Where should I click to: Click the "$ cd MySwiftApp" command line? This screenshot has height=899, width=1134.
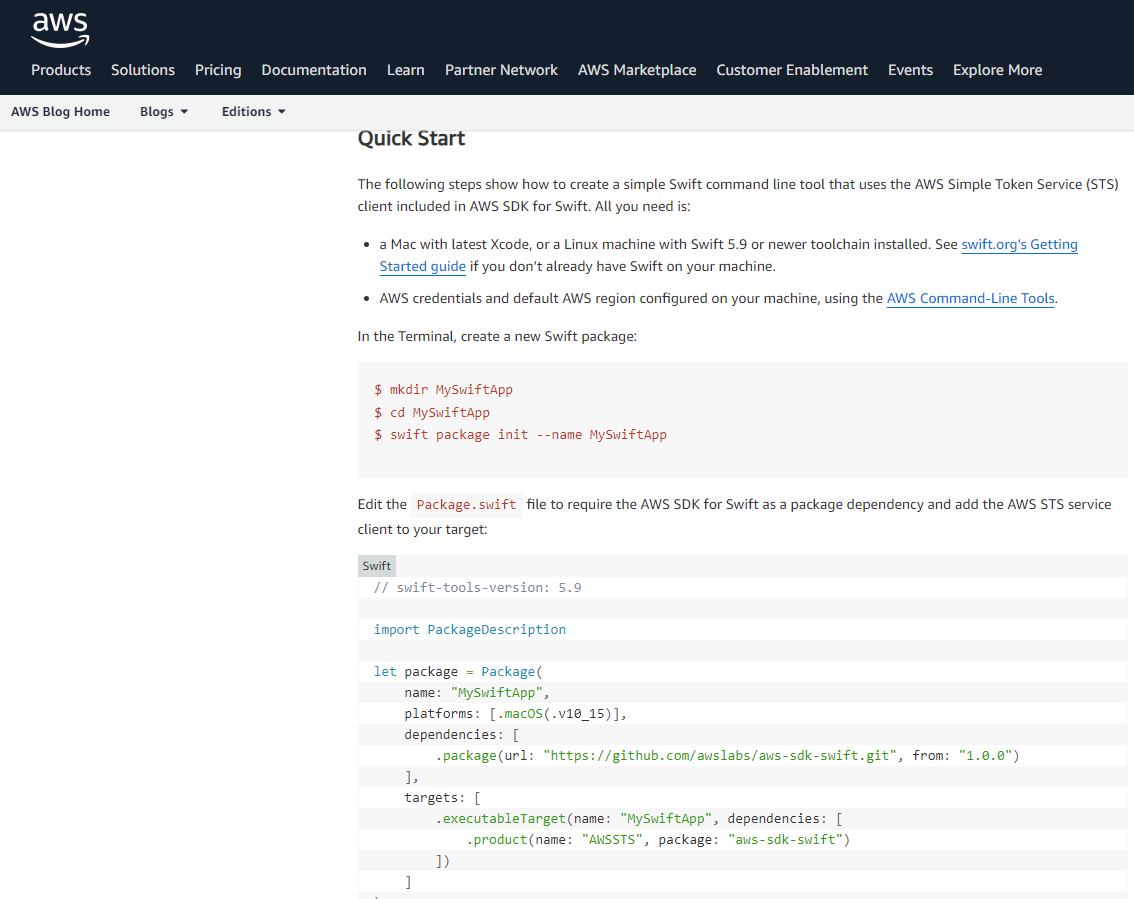[x=432, y=412]
